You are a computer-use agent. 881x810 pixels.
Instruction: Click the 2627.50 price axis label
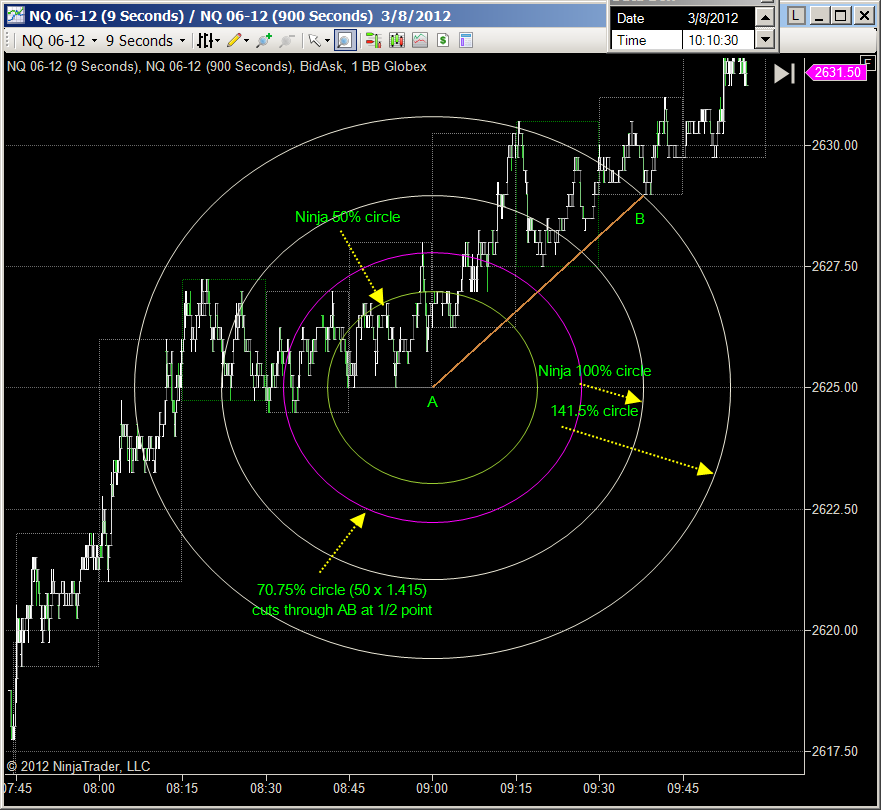click(834, 266)
